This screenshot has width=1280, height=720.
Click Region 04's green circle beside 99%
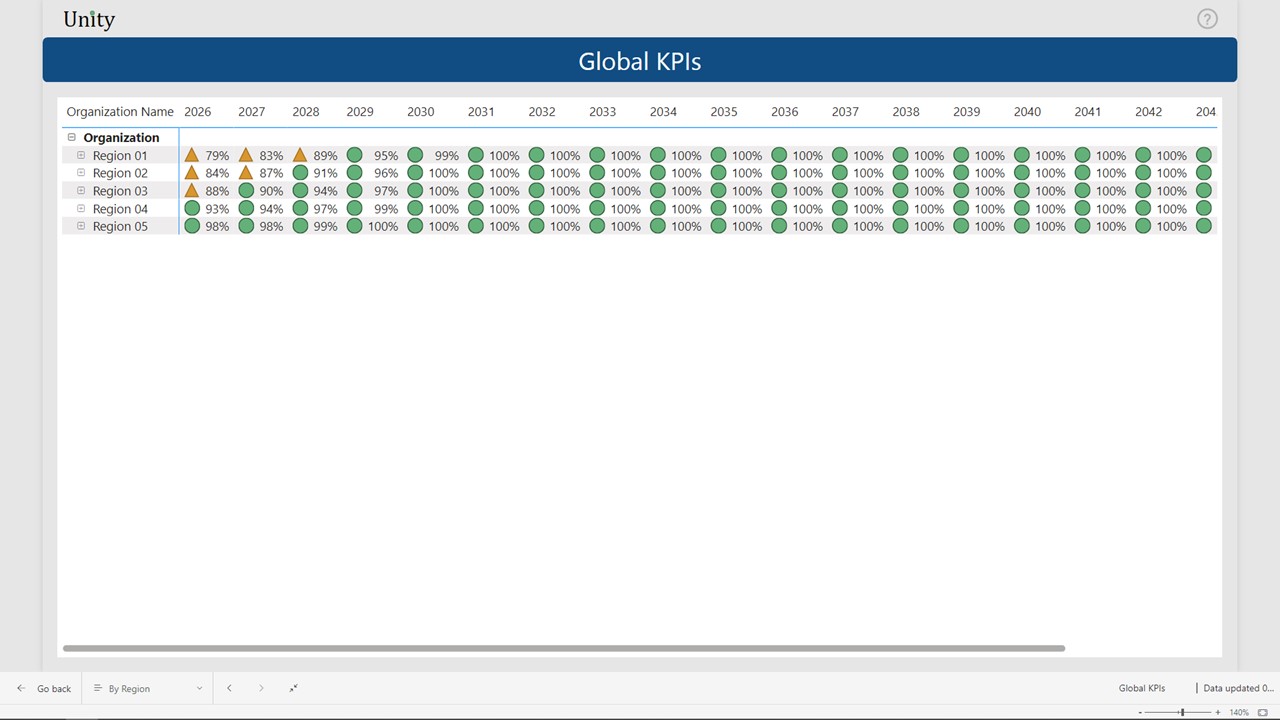coord(354,208)
